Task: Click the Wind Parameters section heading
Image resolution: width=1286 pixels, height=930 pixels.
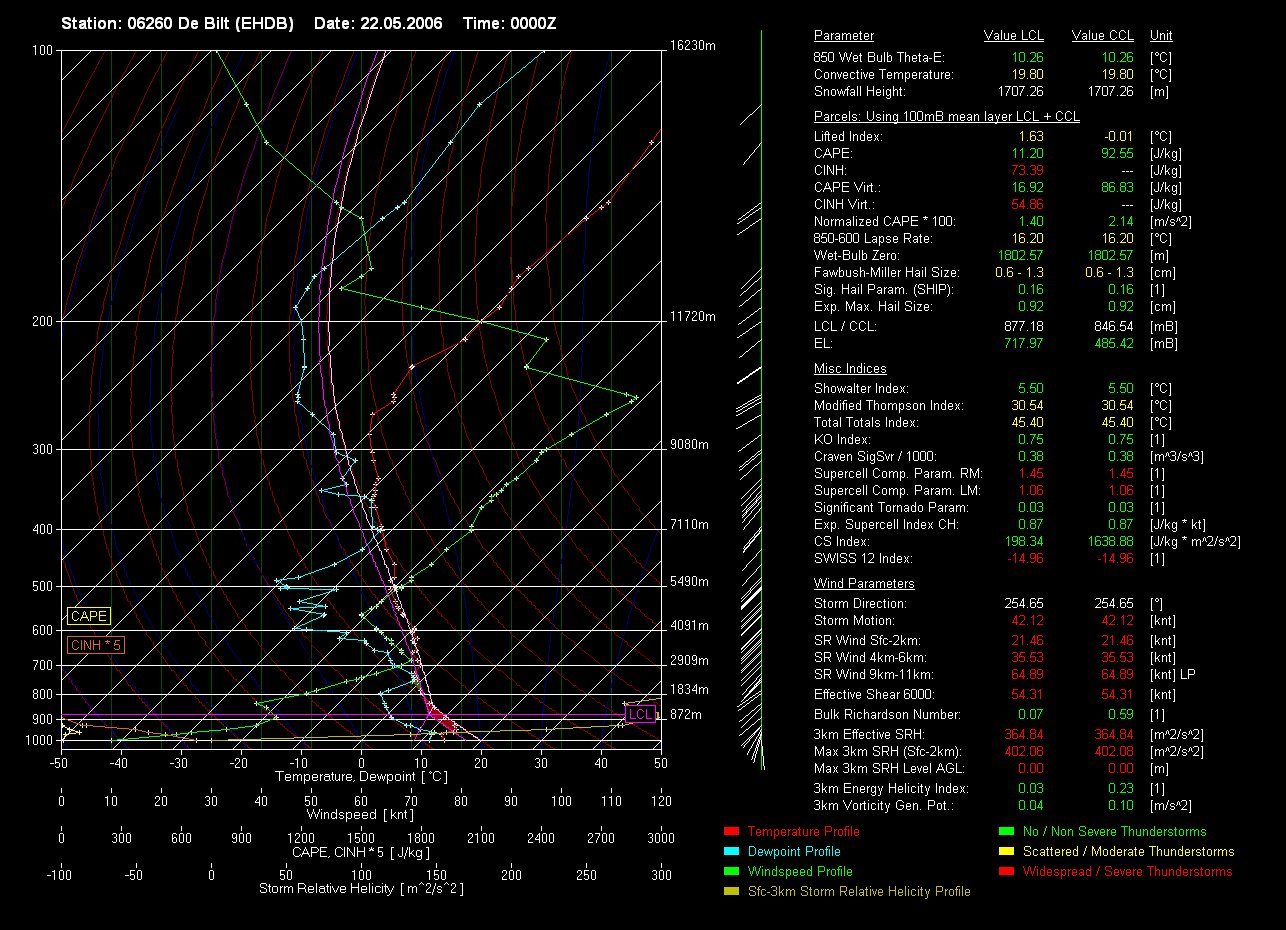Action: tap(864, 584)
